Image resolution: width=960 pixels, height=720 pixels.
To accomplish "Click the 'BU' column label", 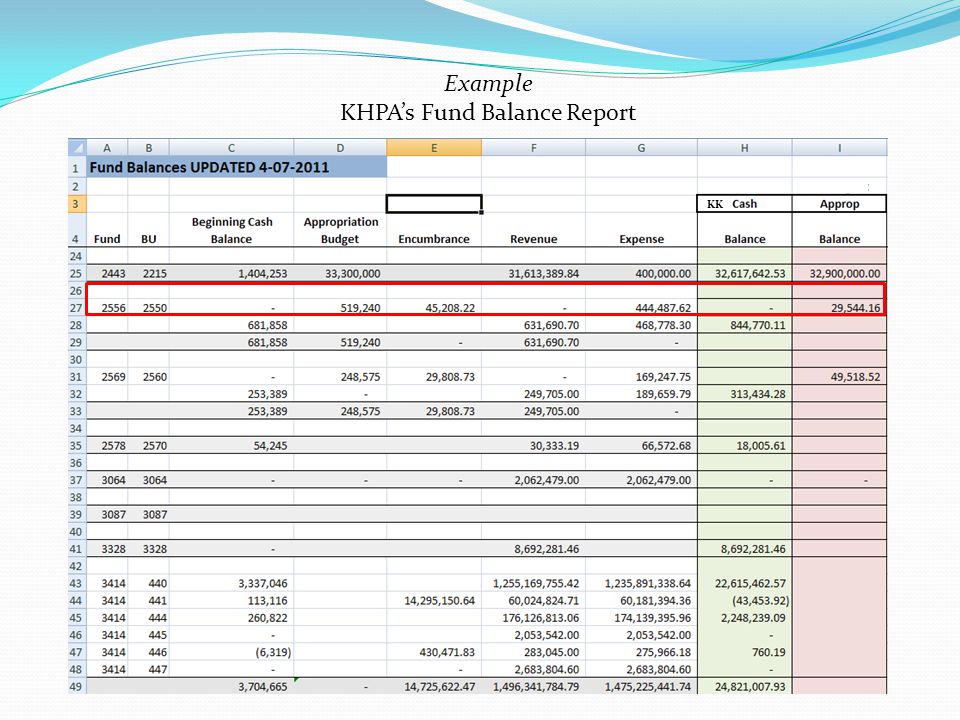I will (149, 239).
